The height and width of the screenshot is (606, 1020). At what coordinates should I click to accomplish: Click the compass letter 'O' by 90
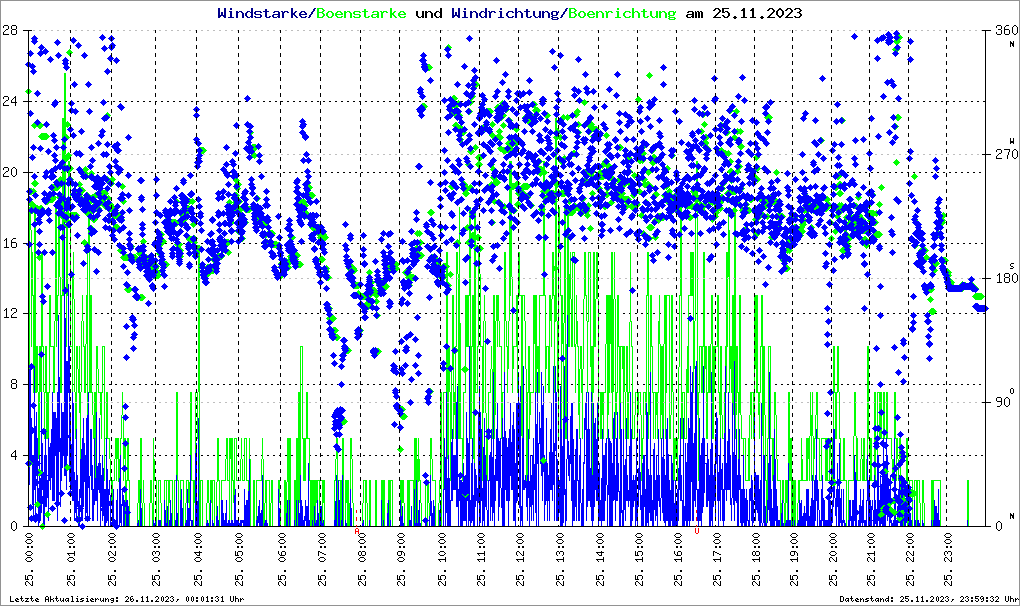pyautogui.click(x=1012, y=391)
